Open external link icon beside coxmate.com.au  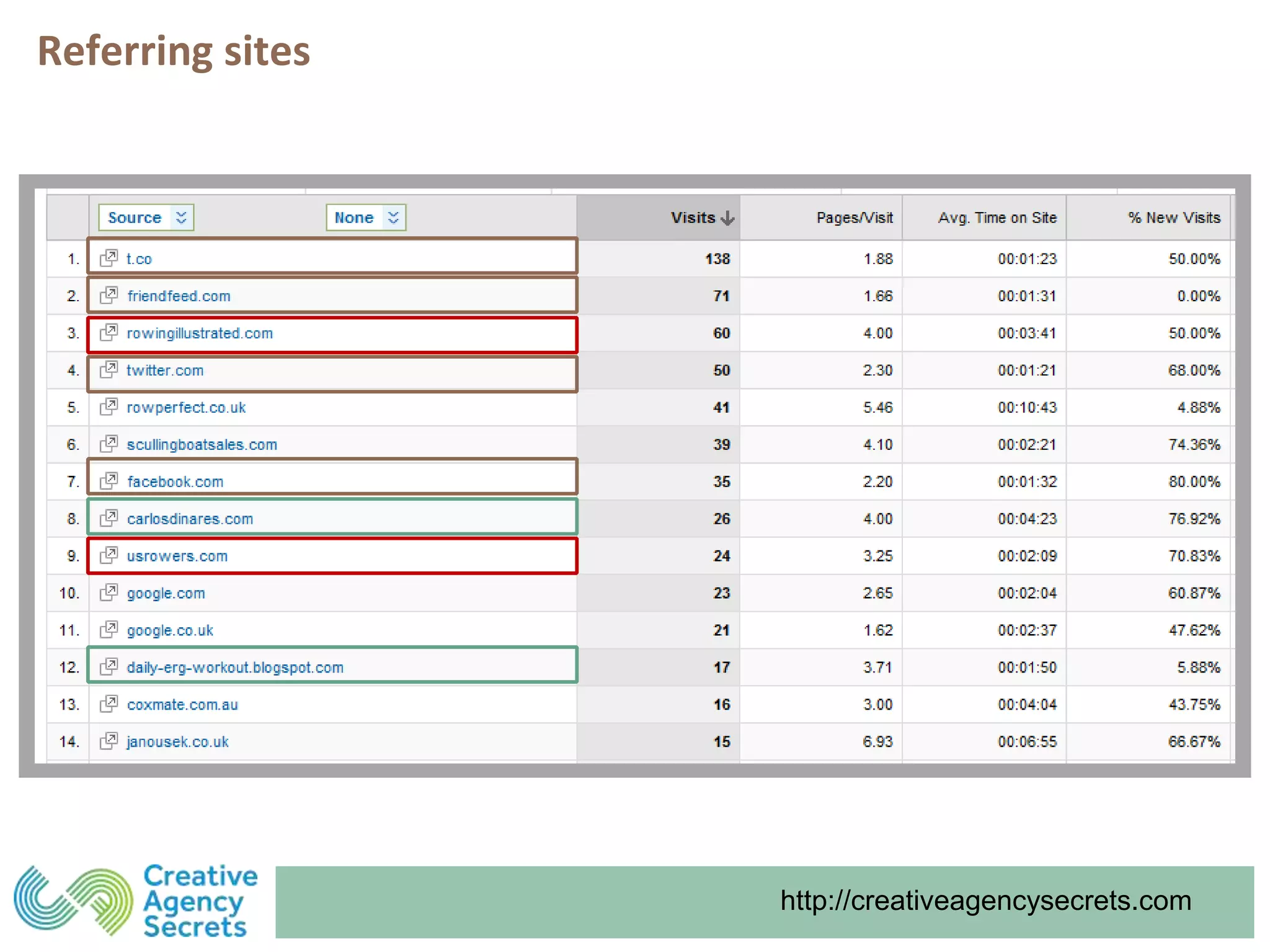coord(109,704)
